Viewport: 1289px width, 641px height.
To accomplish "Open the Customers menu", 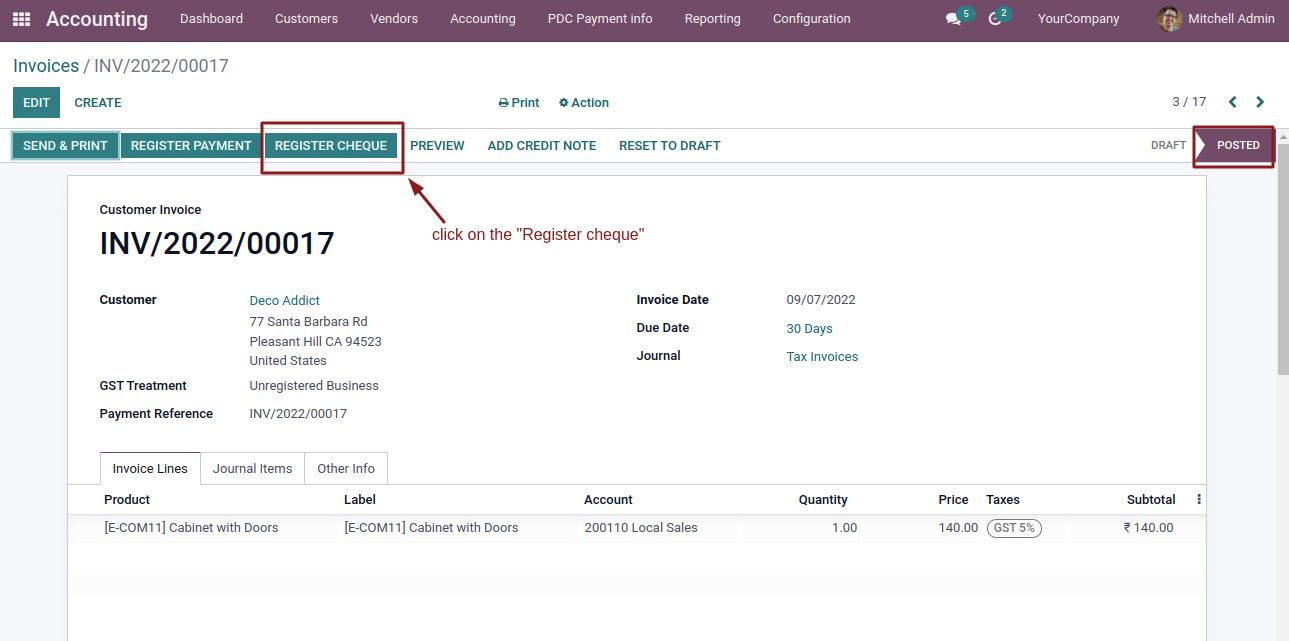I will (306, 19).
